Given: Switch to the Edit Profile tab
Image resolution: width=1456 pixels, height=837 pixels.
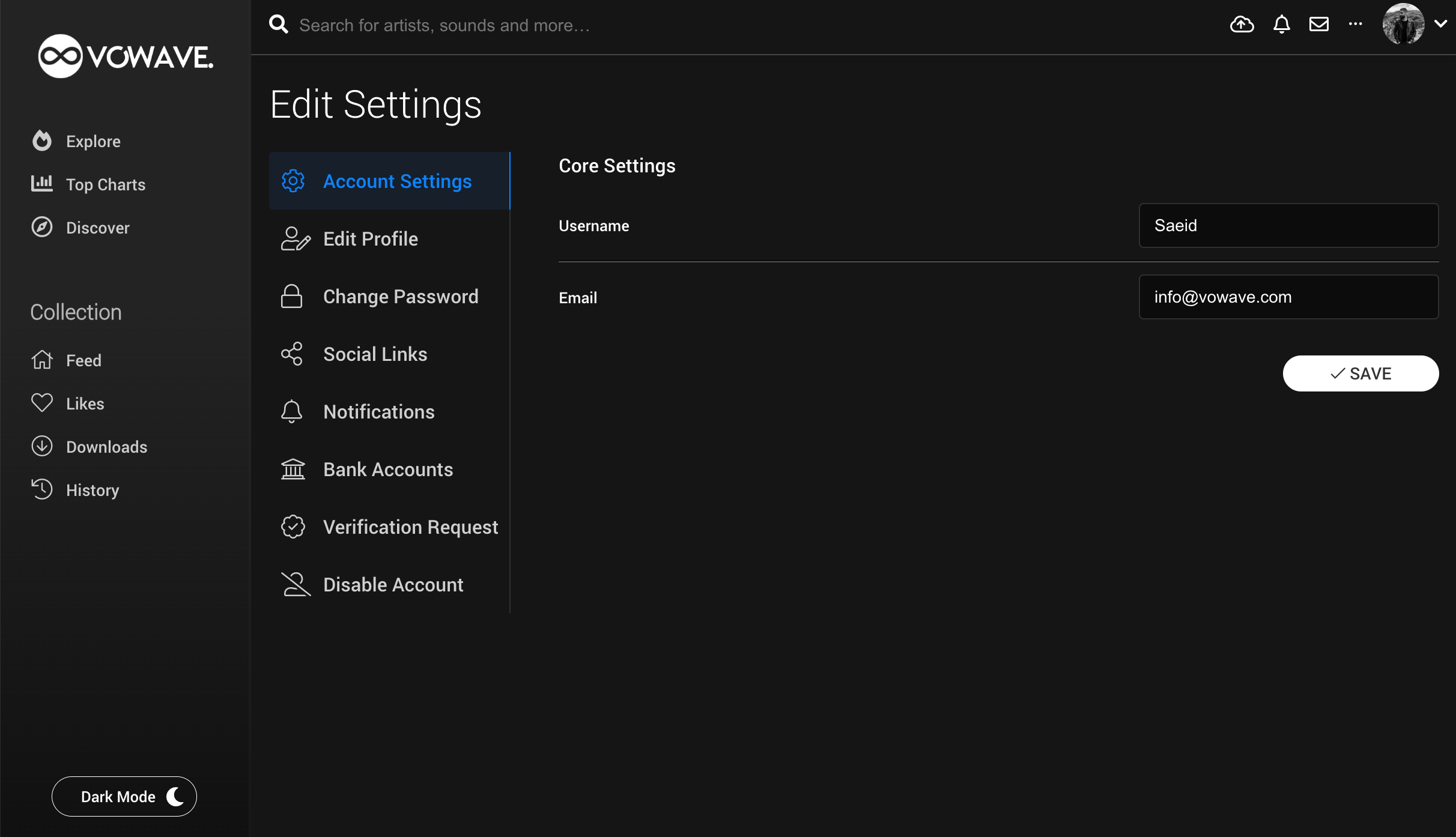Looking at the screenshot, I should coord(371,238).
